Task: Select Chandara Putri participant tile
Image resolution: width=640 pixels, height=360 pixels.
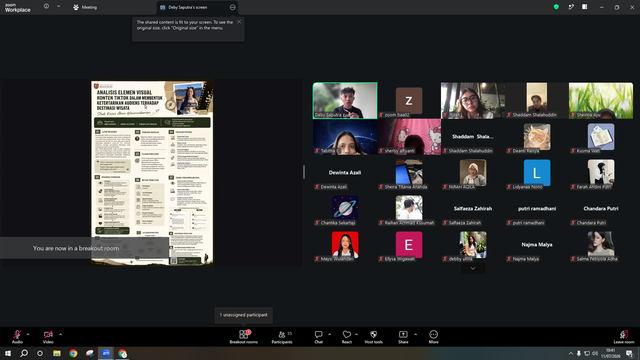Action: 601,209
